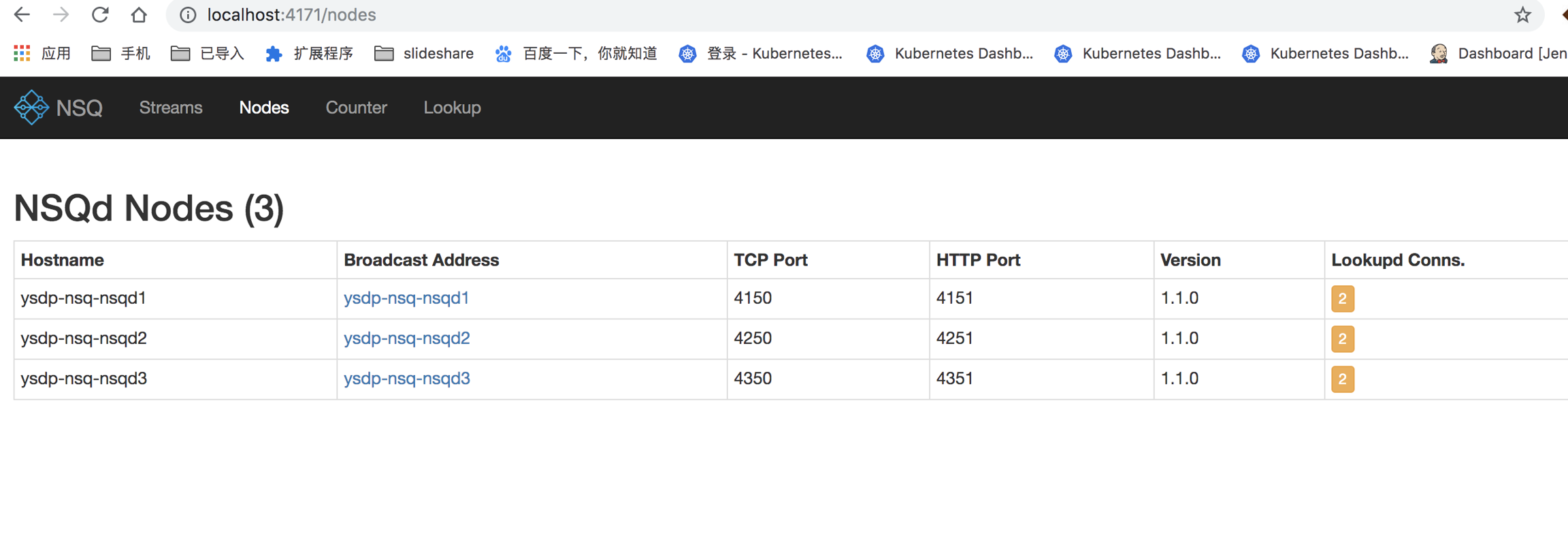This screenshot has width=1568, height=555.
Task: Open the apps grid bookmark icon
Action: pos(22,53)
